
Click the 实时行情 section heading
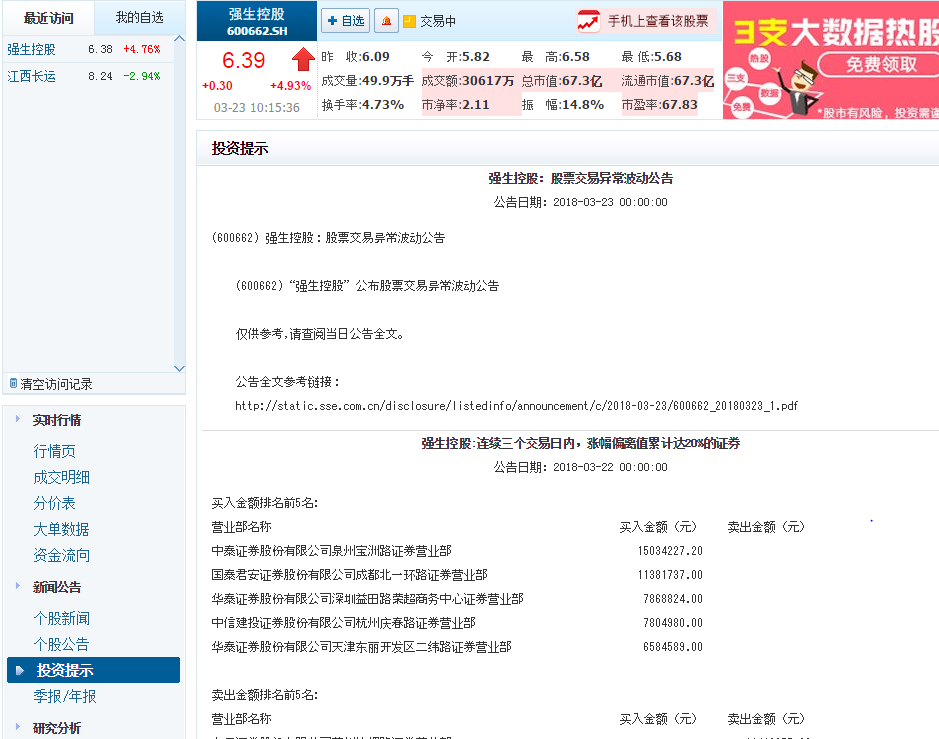(56, 420)
